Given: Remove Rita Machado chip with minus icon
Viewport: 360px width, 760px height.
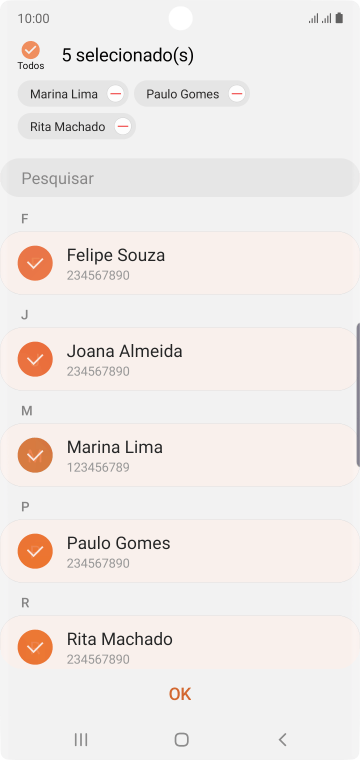Looking at the screenshot, I should click(123, 127).
